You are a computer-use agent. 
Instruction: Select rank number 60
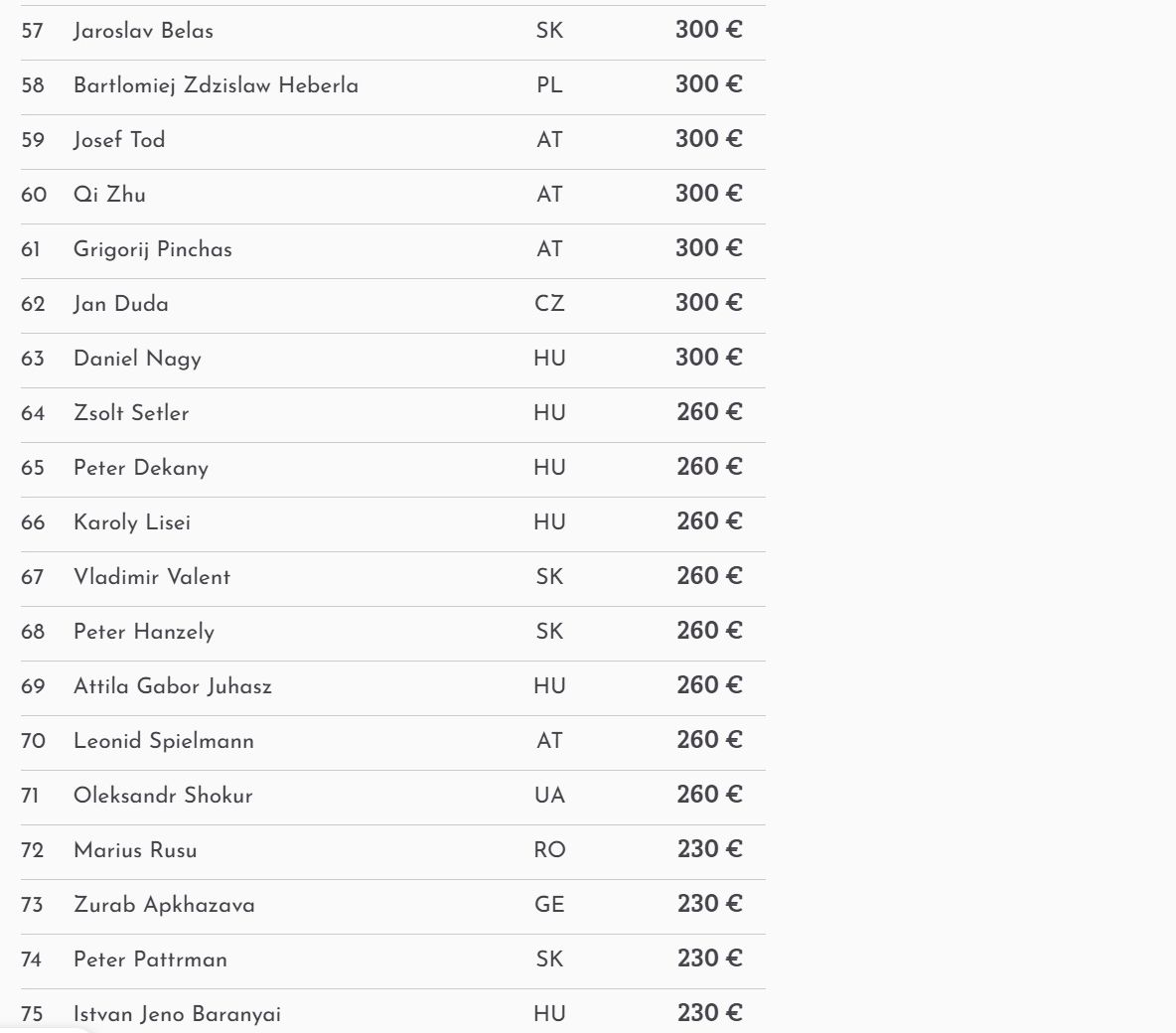(x=34, y=195)
